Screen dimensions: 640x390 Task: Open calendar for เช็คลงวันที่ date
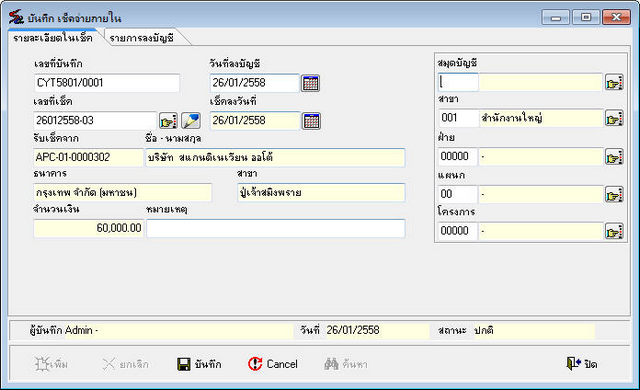[x=311, y=121]
